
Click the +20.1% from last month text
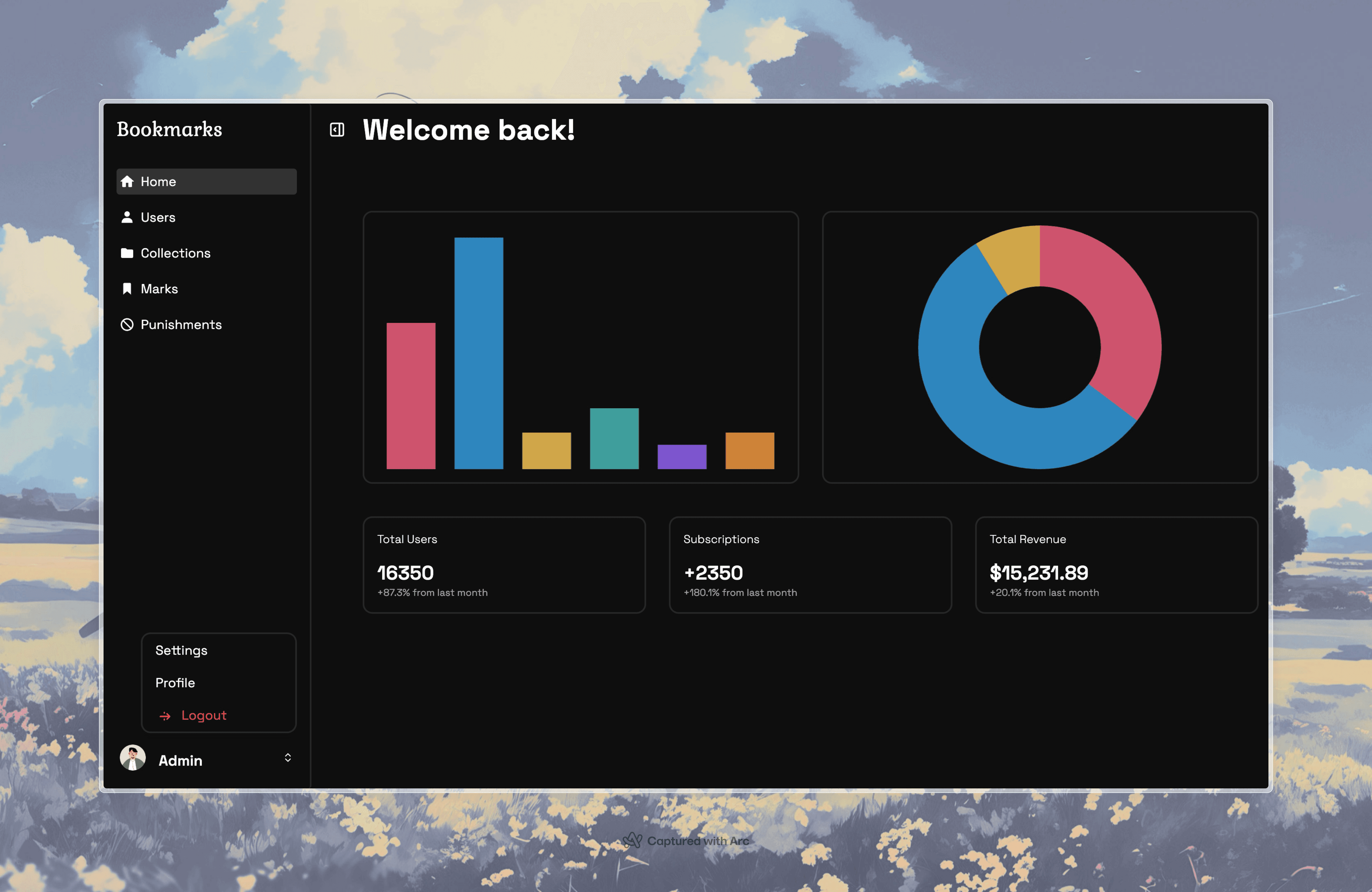pos(1044,592)
